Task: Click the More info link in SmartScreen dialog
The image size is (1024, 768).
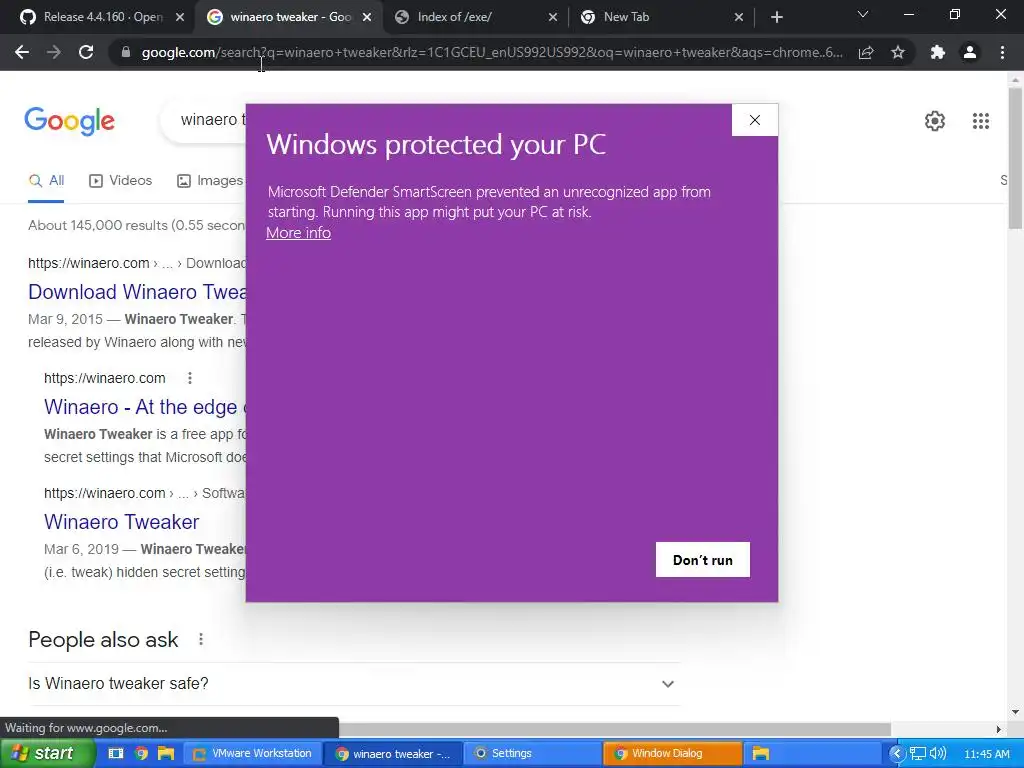Action: (x=298, y=233)
